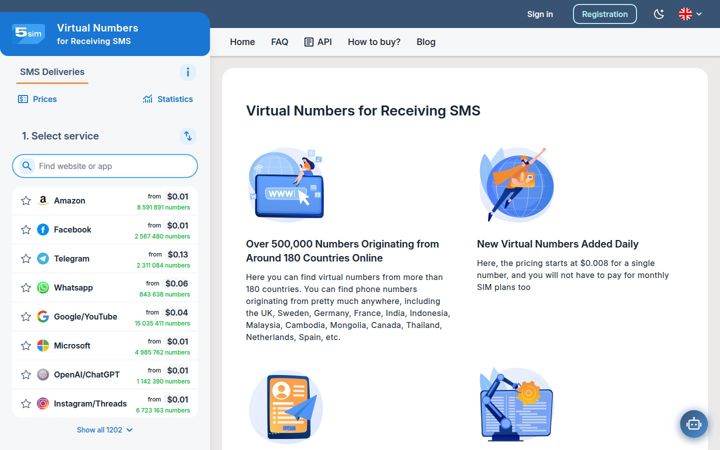Open Statistics chart icon link

(168, 99)
